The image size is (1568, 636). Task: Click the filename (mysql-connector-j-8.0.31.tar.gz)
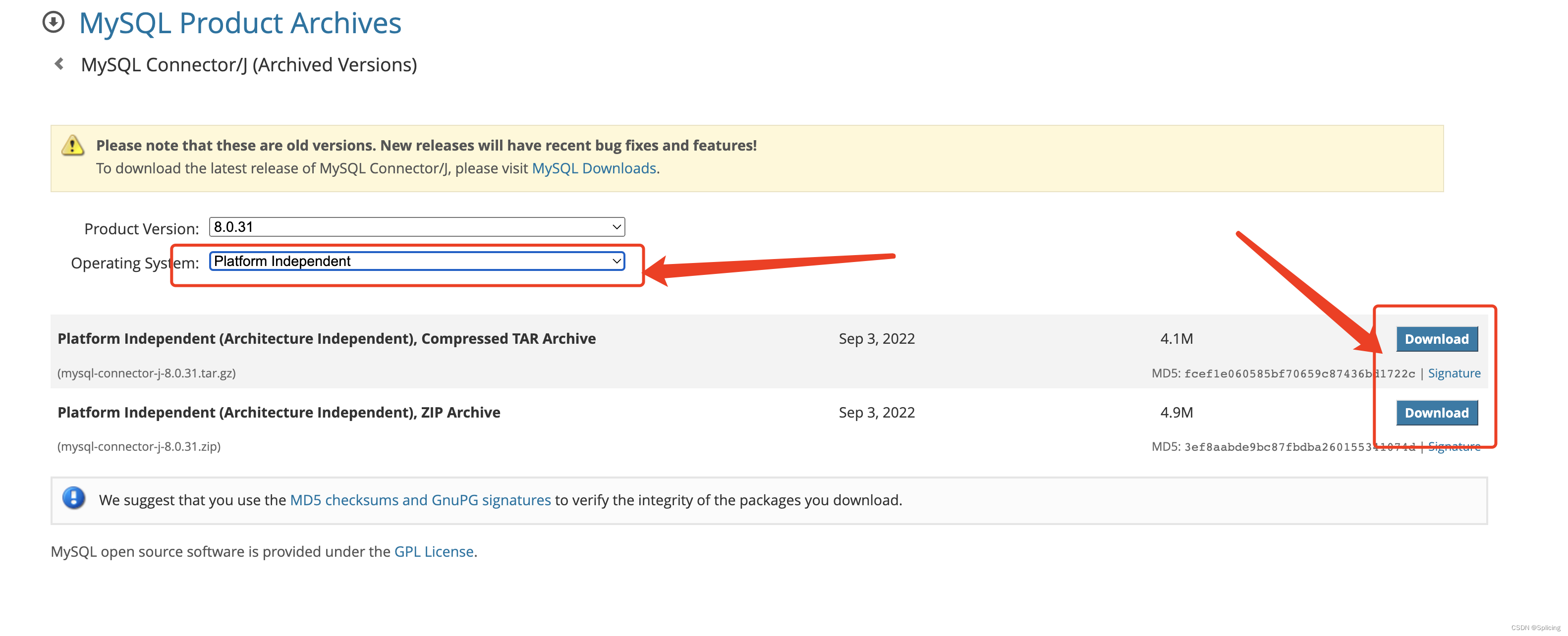coord(147,373)
